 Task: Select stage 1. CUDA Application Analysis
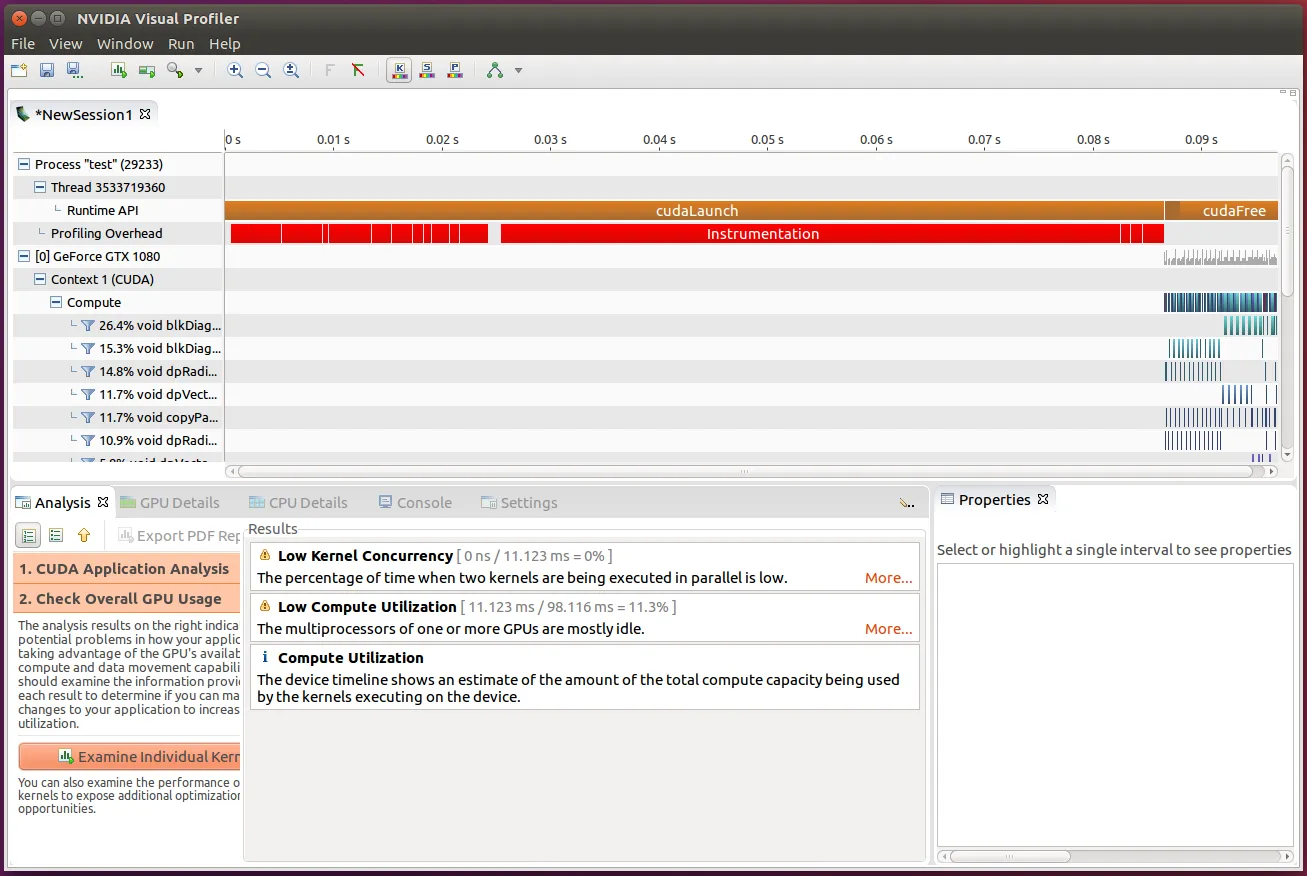click(x=126, y=568)
